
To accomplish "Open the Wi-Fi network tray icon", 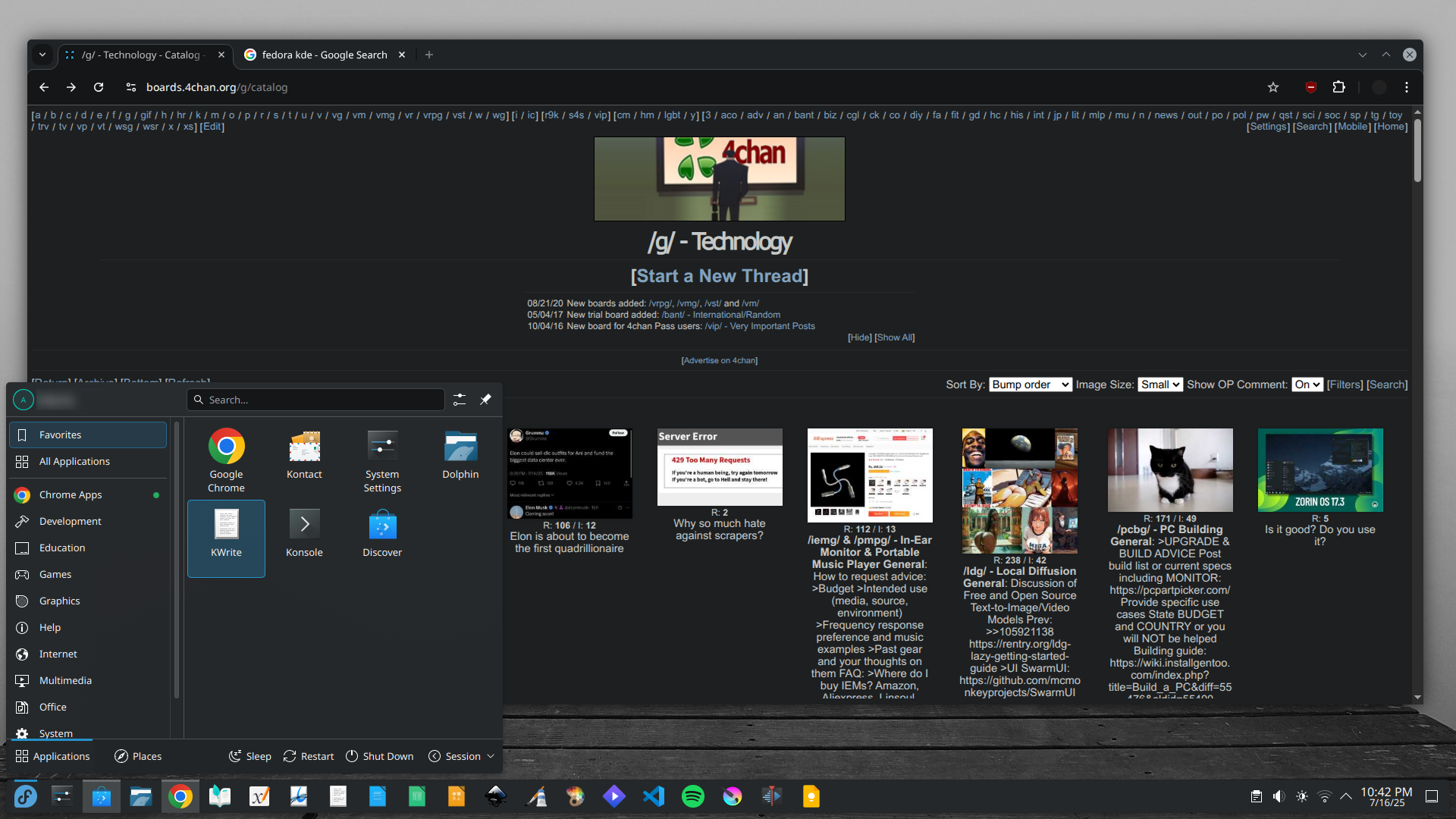I will coord(1325,796).
